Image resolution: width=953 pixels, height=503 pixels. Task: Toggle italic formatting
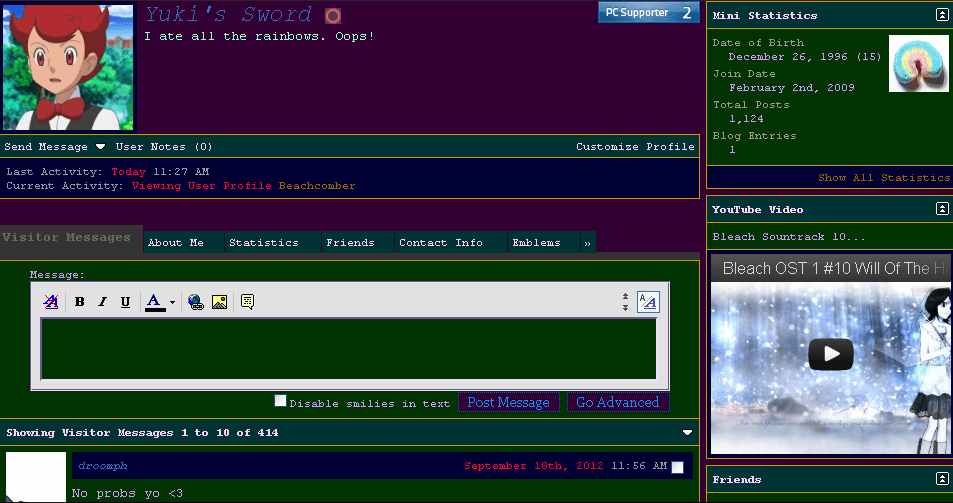(102, 301)
